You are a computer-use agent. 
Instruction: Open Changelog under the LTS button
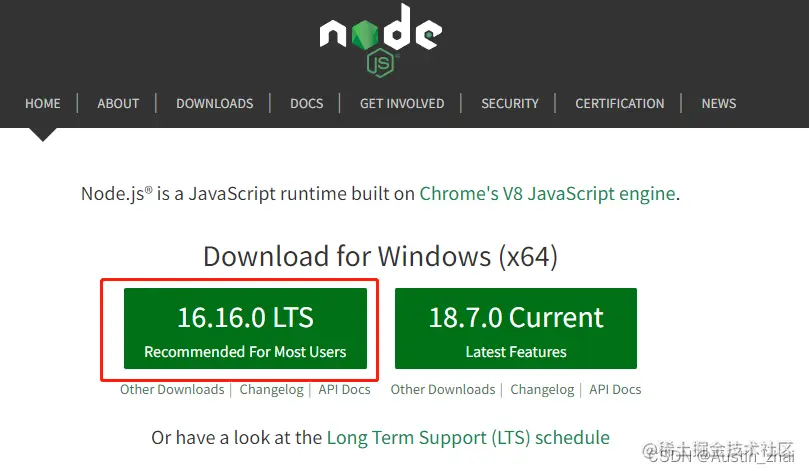click(271, 389)
